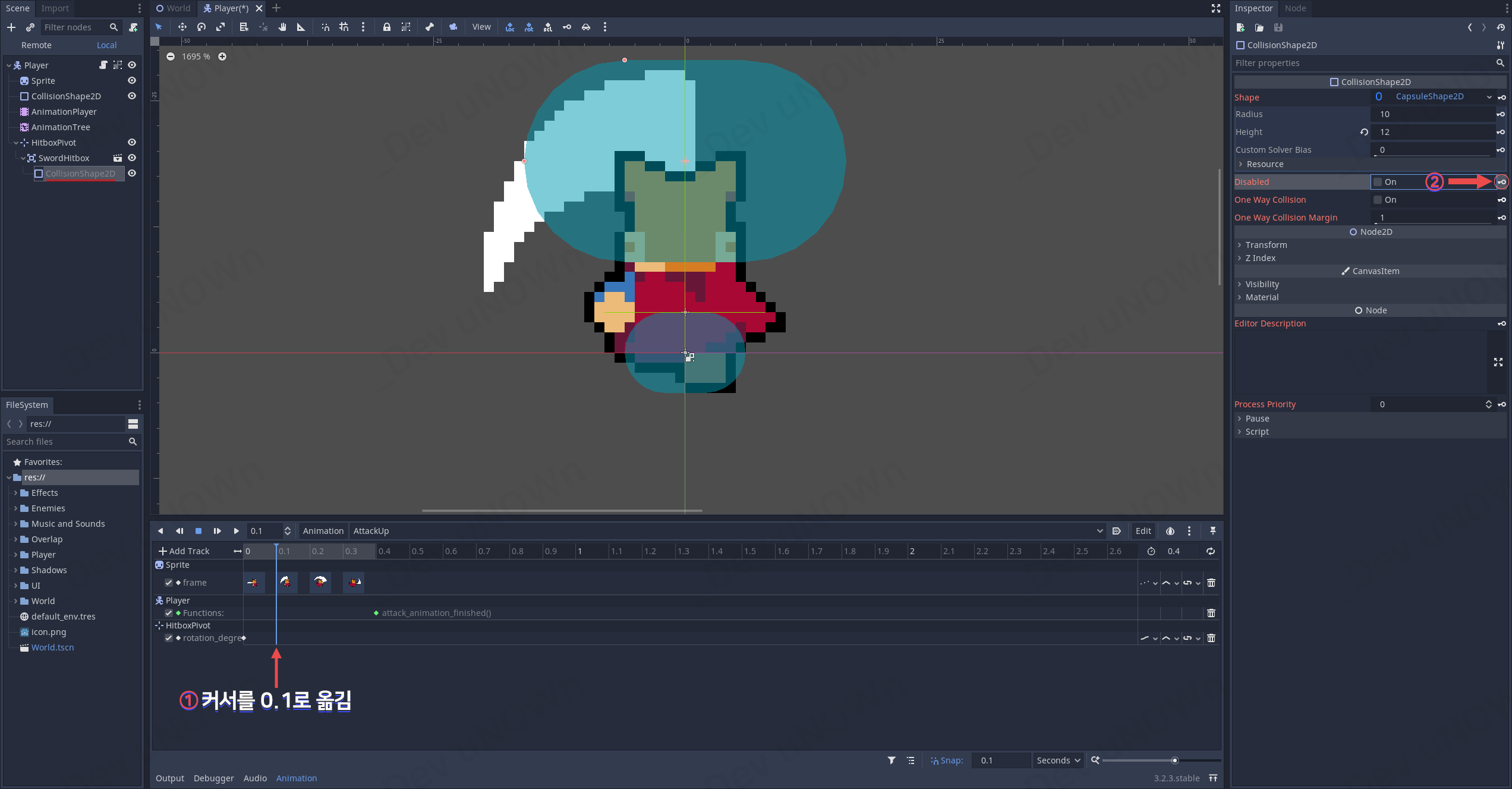Select the Rotate mode tool

click(201, 27)
